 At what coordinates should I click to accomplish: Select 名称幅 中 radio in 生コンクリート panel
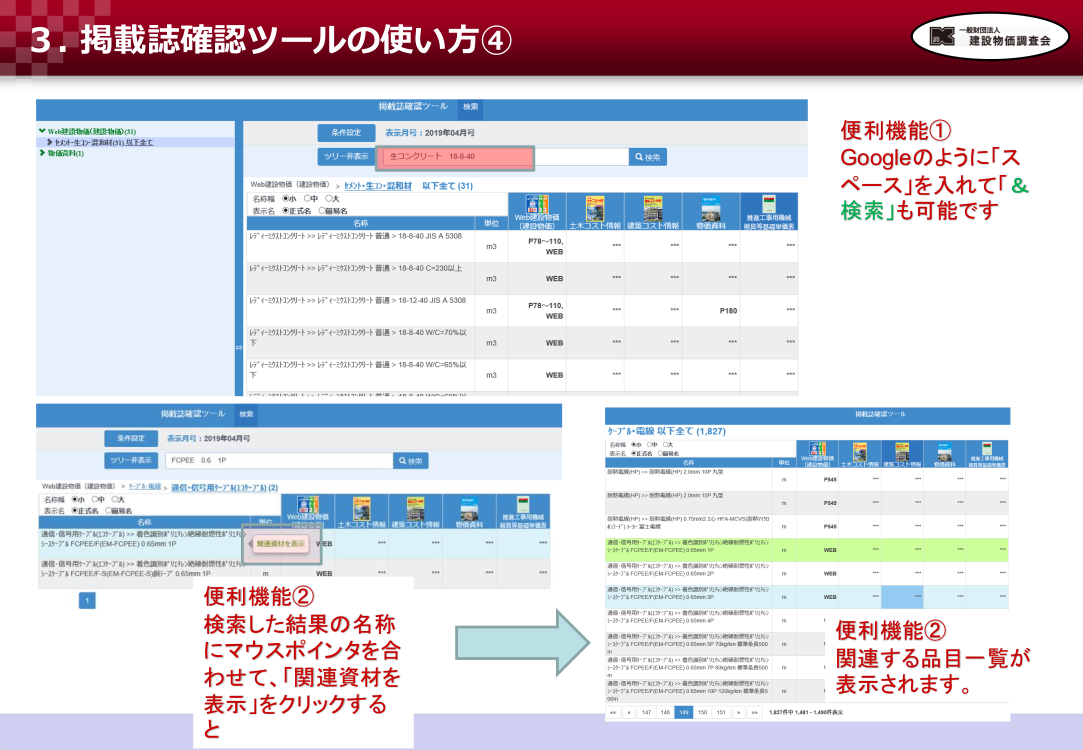click(307, 199)
